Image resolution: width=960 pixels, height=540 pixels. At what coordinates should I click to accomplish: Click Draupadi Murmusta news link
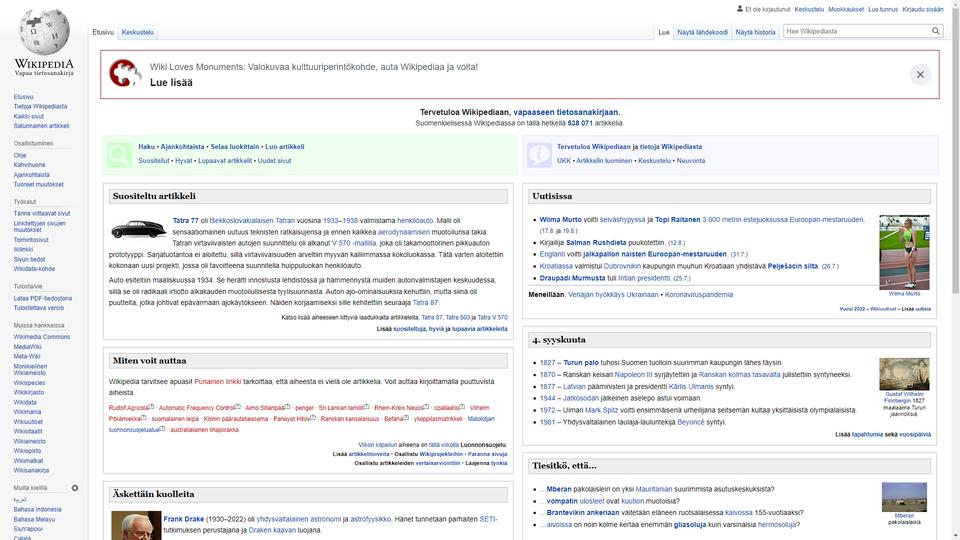pos(572,278)
